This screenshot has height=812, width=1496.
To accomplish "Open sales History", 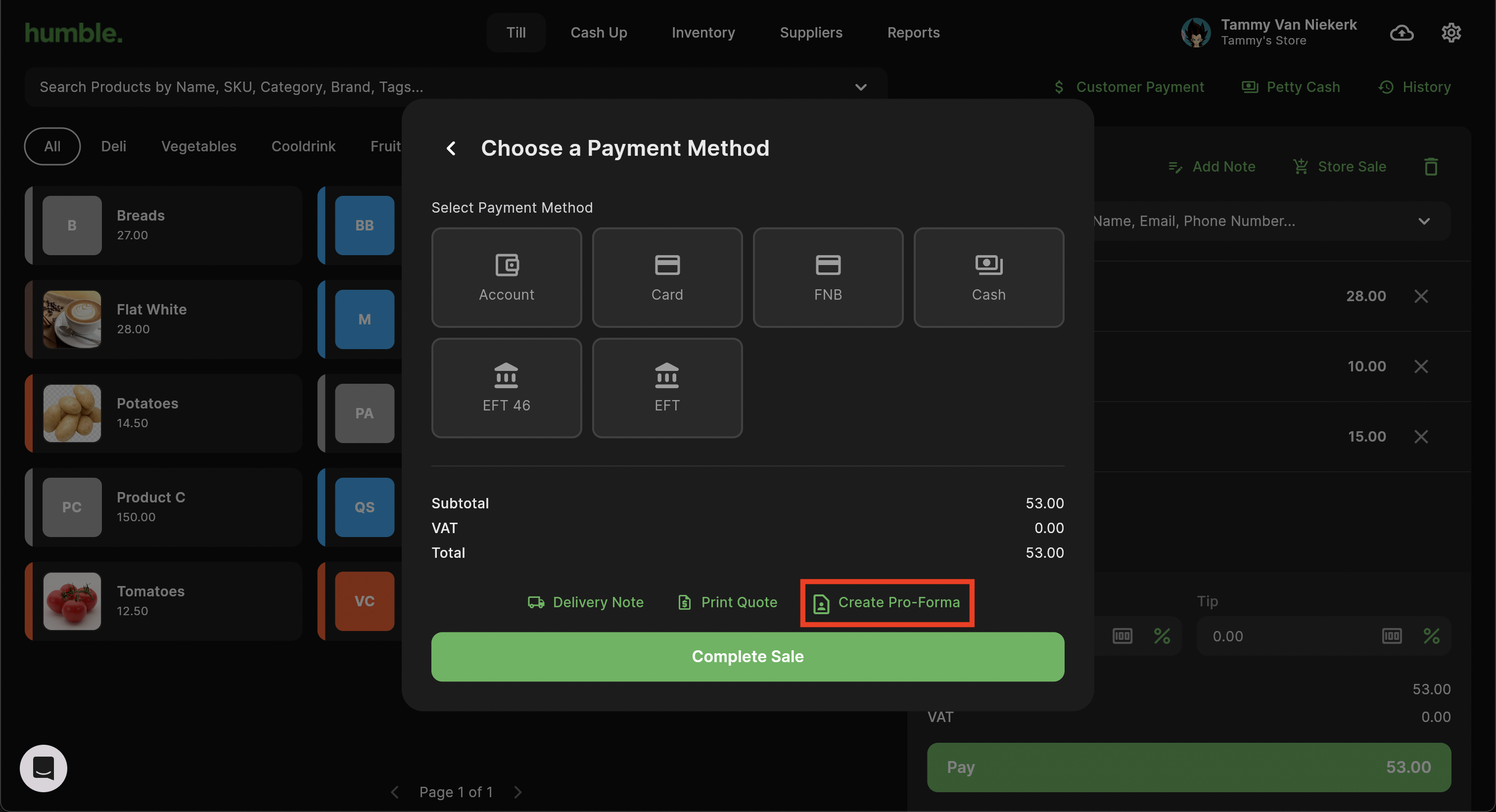I will coord(1415,87).
